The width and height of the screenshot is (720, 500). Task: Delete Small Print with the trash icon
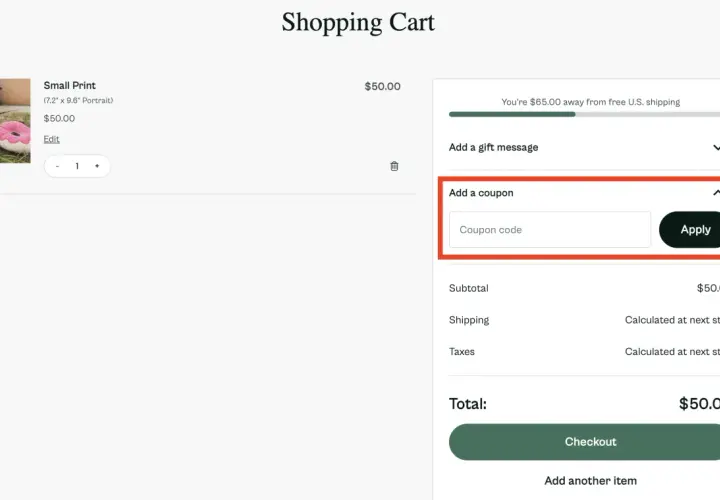394,166
